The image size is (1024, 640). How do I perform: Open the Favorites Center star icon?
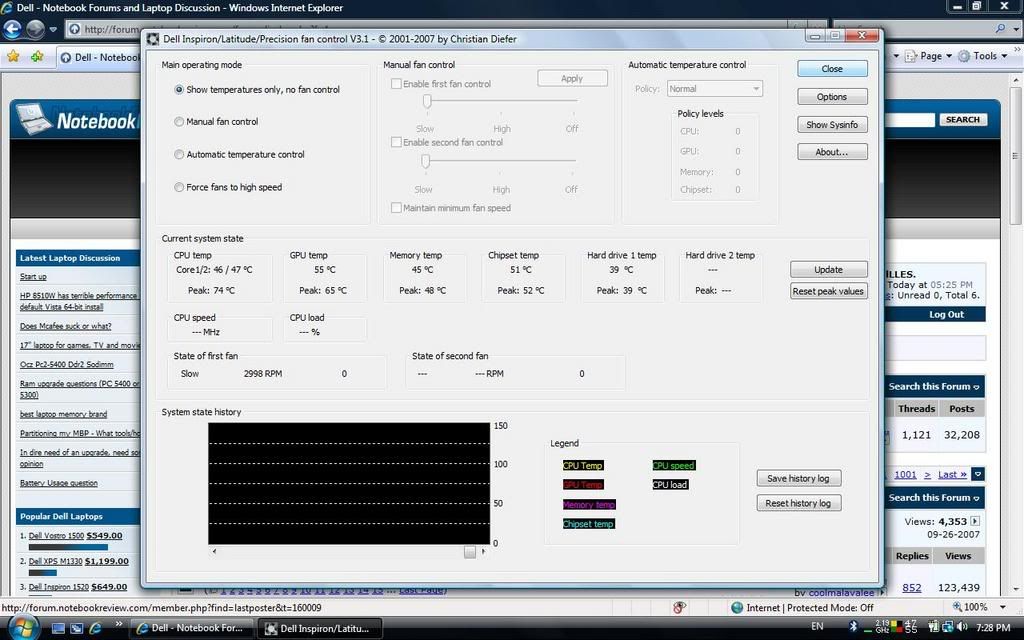point(13,56)
